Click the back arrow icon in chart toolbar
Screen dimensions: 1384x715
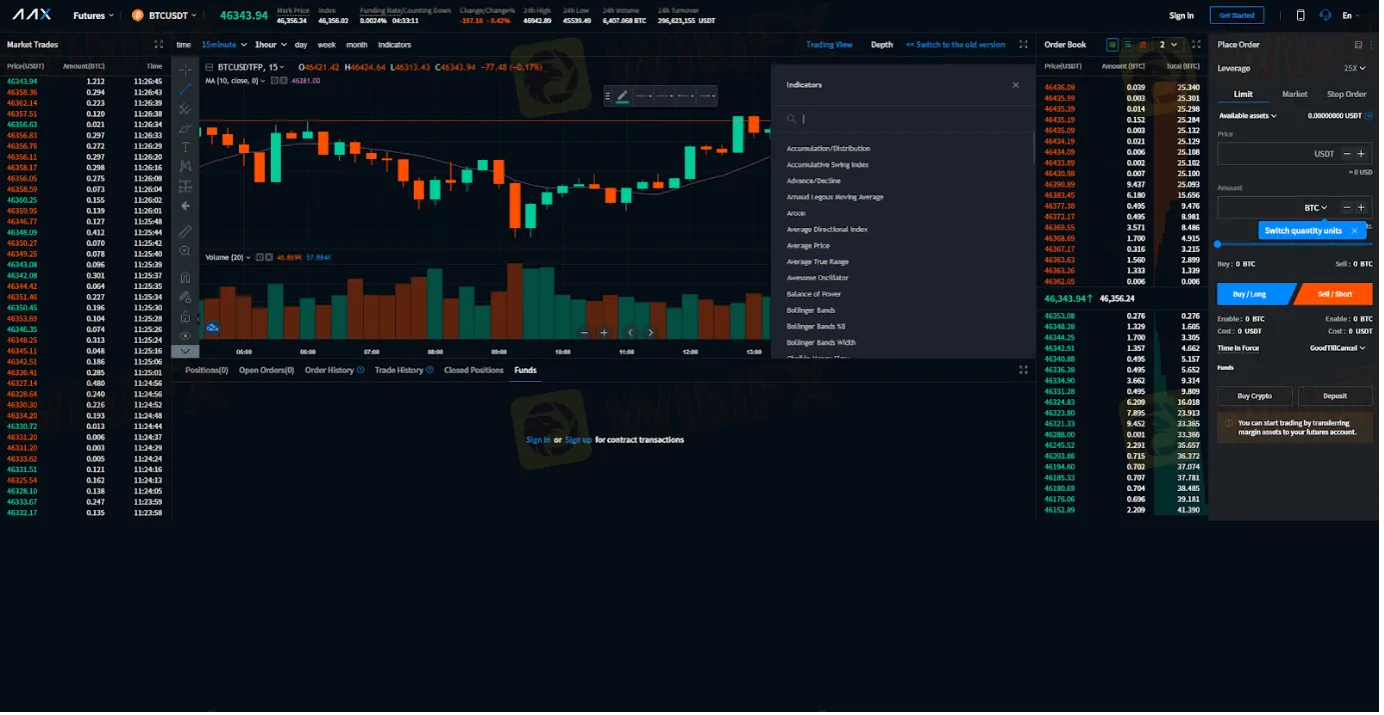(x=185, y=206)
